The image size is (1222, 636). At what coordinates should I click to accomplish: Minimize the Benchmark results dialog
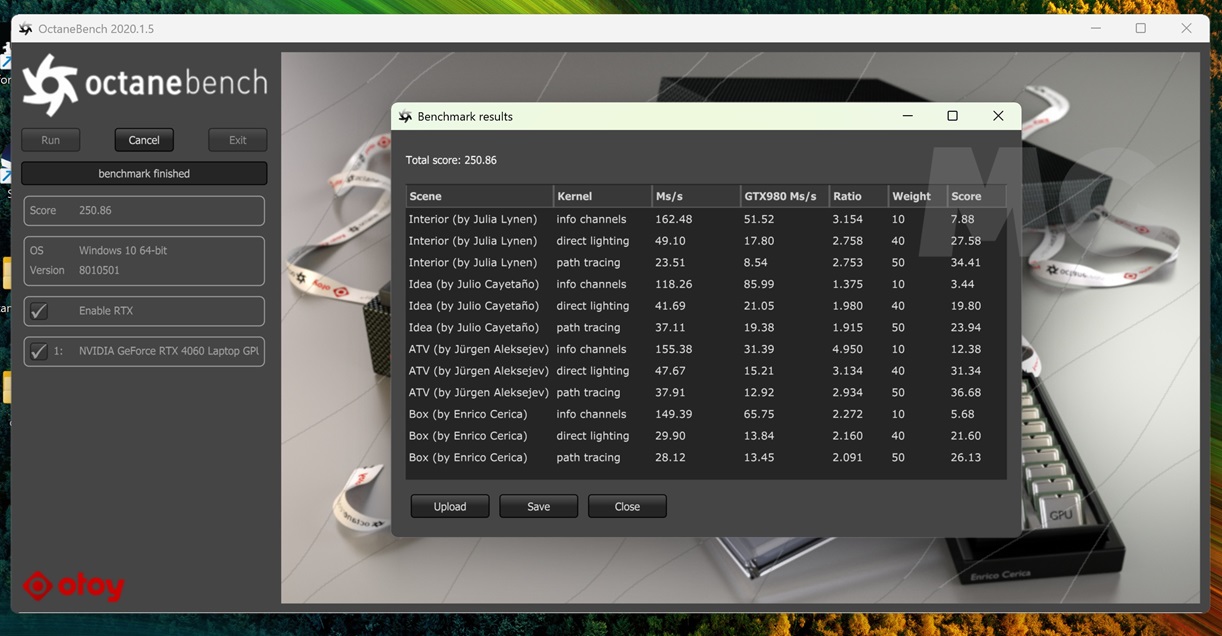pyautogui.click(x=907, y=116)
